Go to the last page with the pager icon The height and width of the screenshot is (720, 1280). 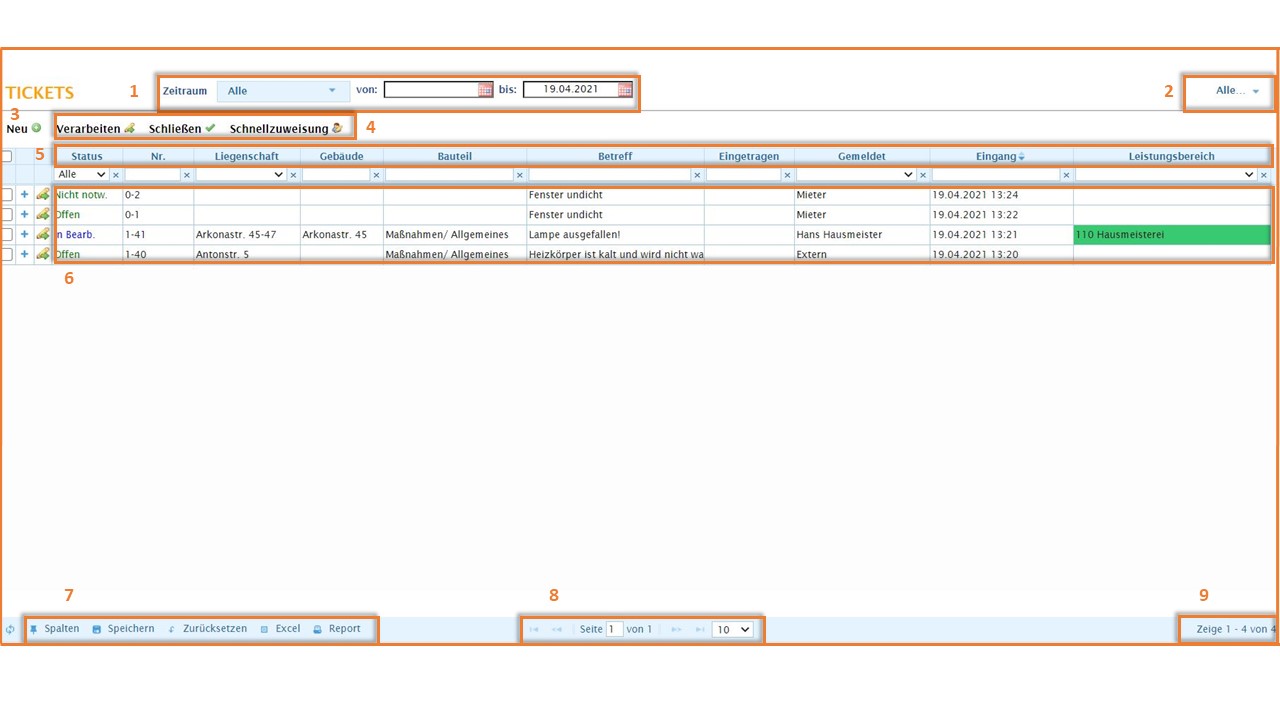tap(700, 630)
